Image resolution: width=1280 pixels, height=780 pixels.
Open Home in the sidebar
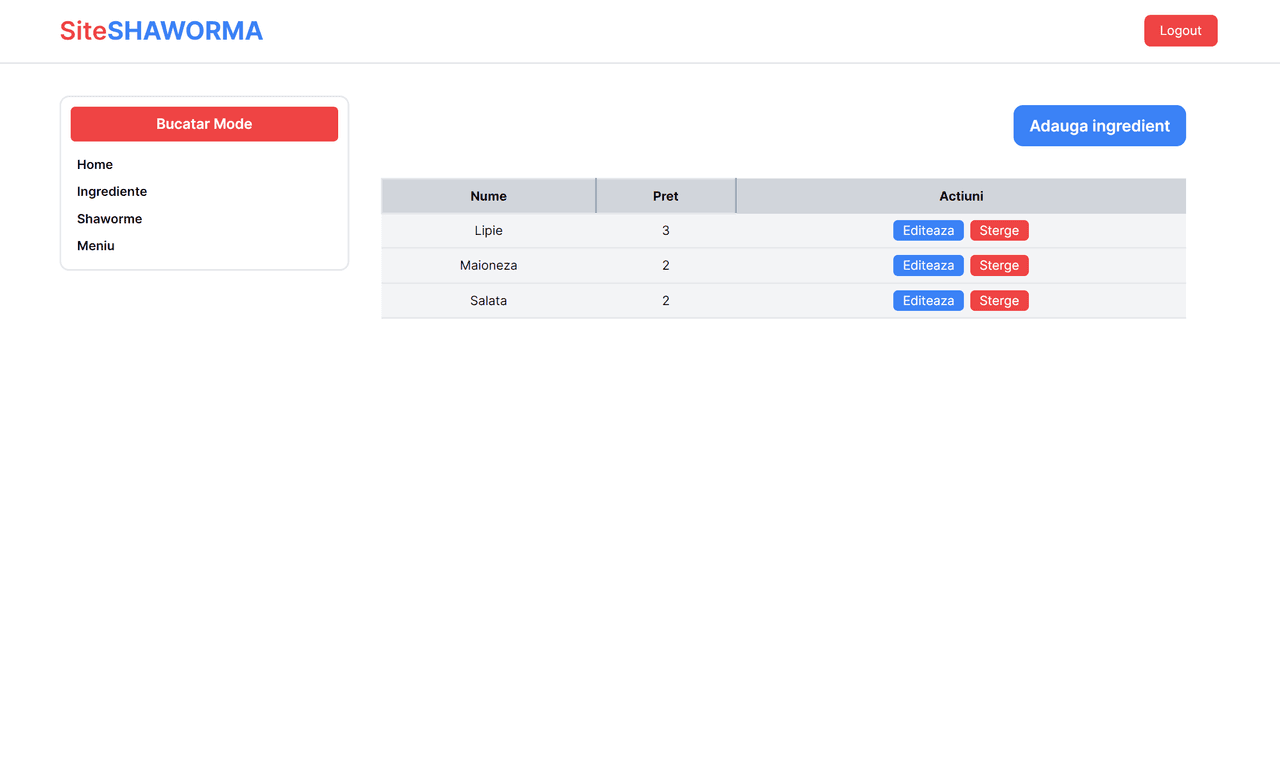point(95,165)
